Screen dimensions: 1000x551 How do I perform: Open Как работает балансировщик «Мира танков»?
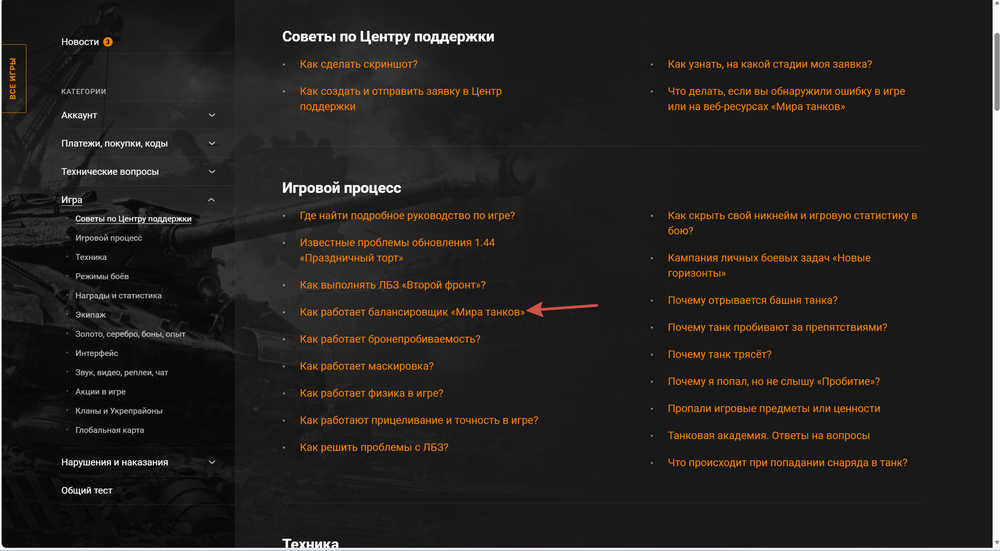tap(413, 312)
